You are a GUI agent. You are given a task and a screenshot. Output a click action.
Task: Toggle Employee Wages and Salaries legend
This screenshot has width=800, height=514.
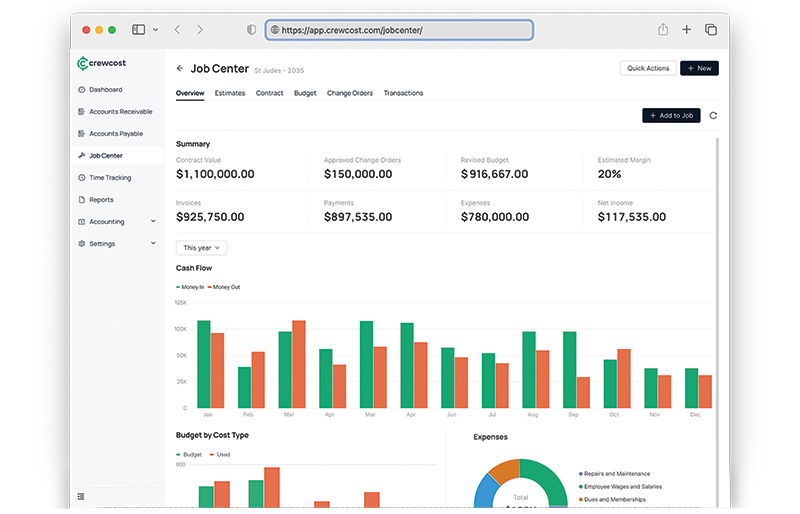point(620,486)
